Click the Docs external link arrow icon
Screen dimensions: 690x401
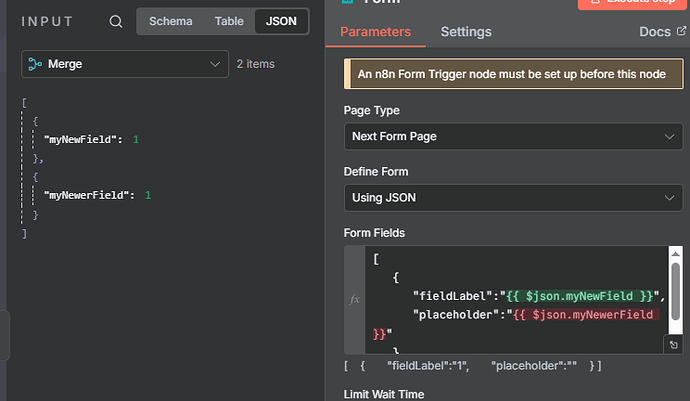point(681,32)
